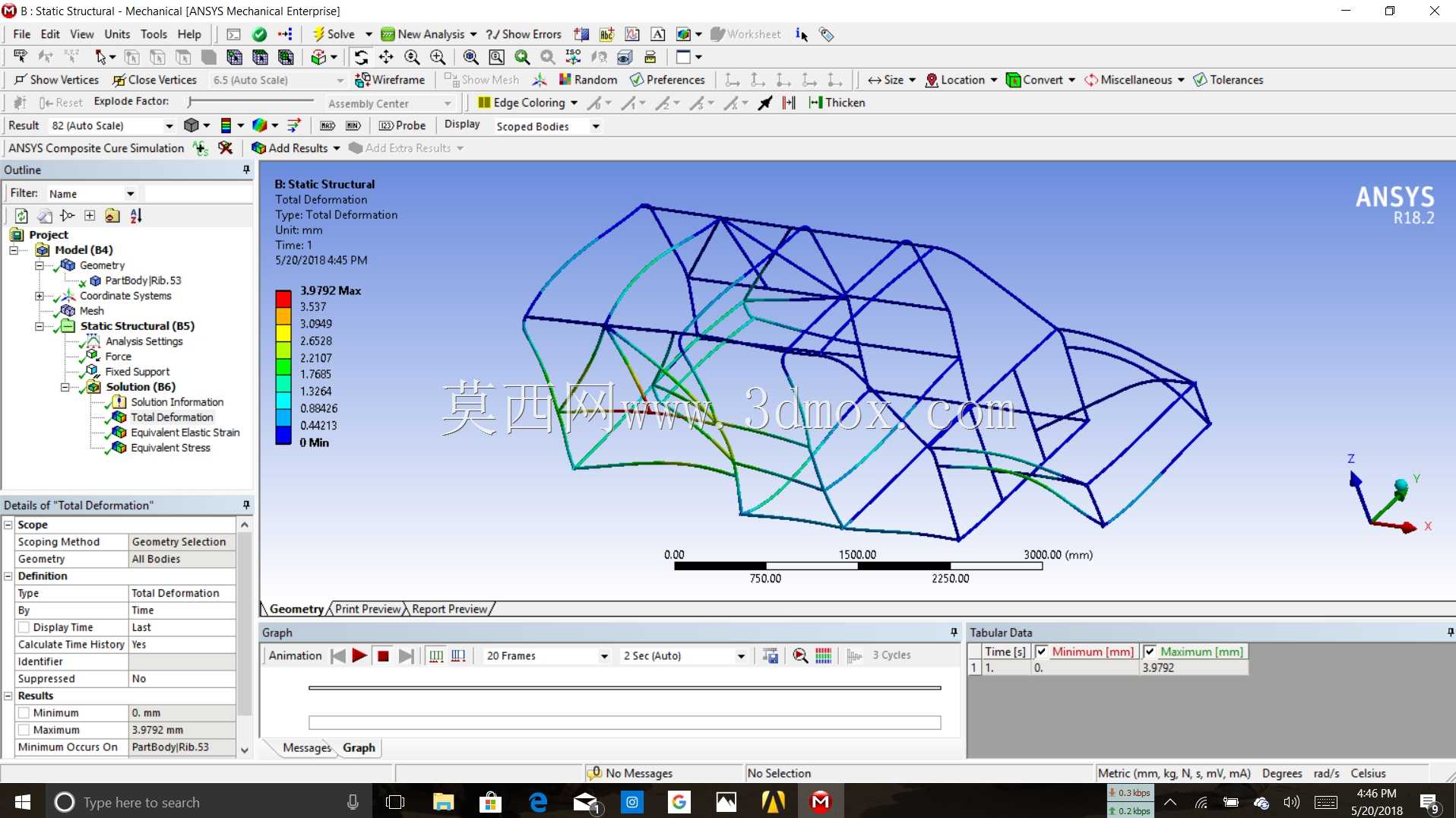This screenshot has width=1456, height=818.
Task: Expand the Coordinate Systems tree node
Action: coord(39,296)
